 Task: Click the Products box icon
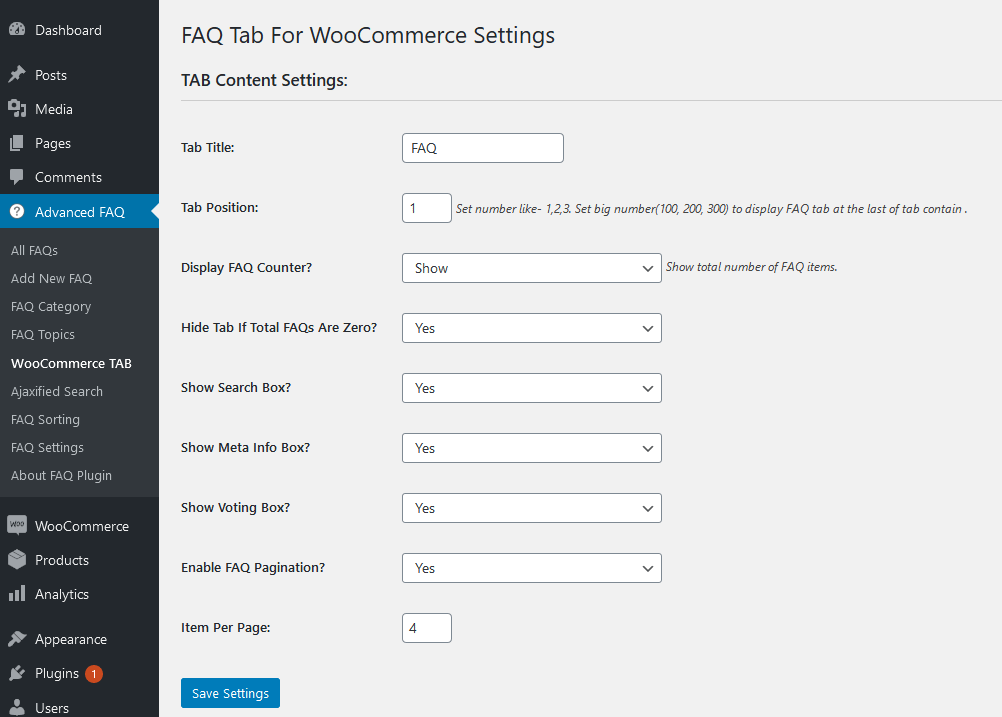point(17,560)
